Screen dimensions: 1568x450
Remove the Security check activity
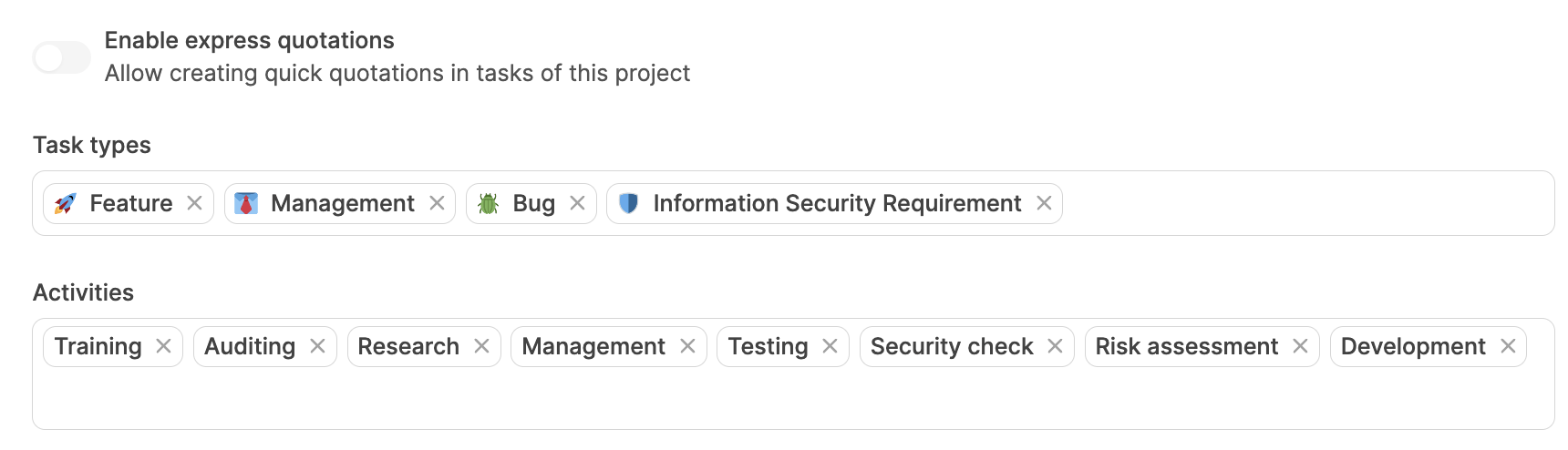[x=1055, y=346]
